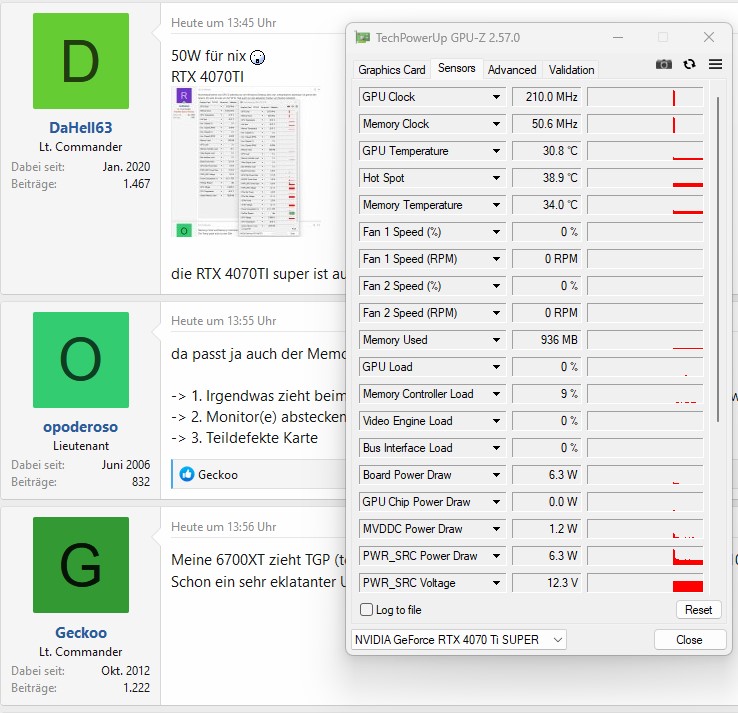Open opoderoso's profile link
This screenshot has width=738, height=713.
[81, 426]
